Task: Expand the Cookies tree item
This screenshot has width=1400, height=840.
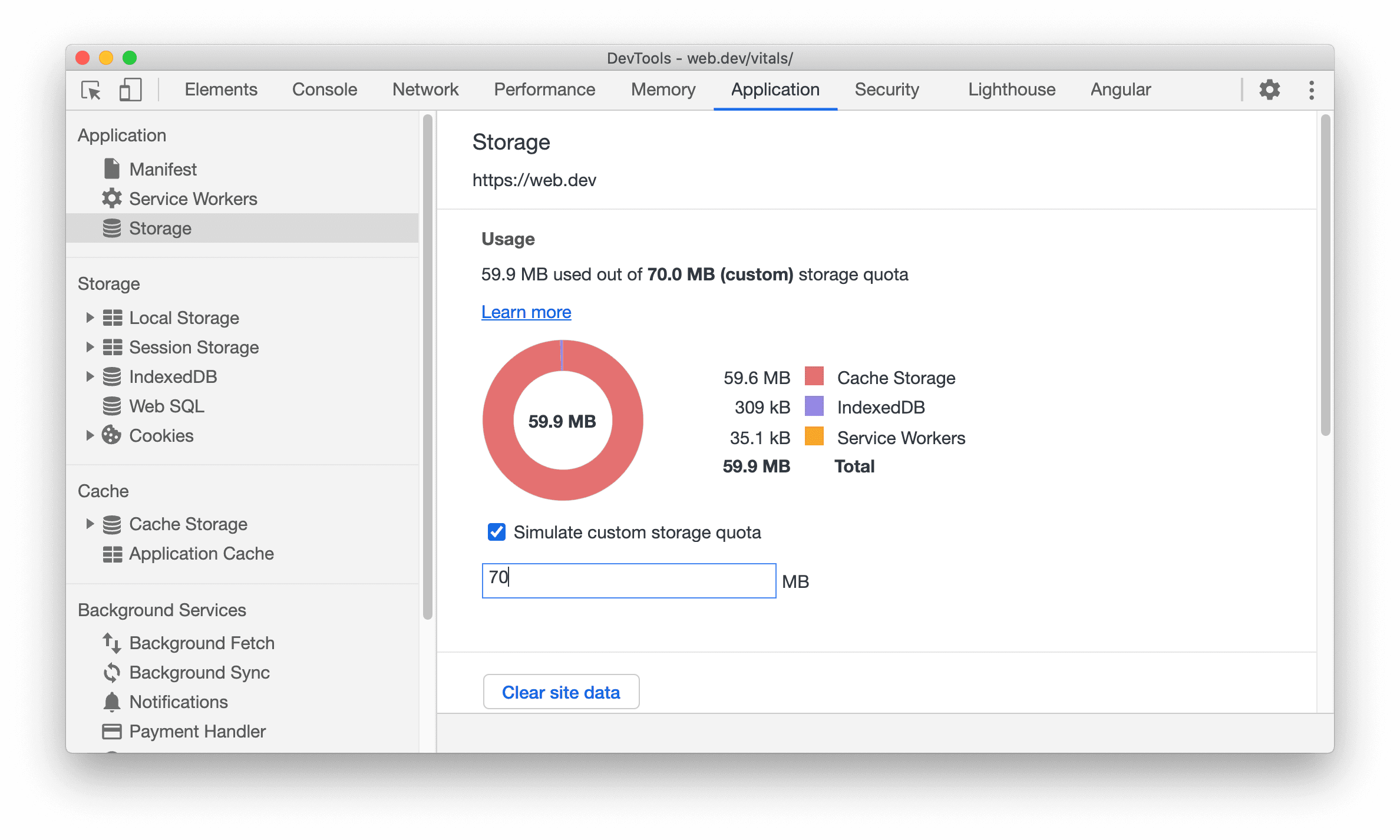Action: pos(89,435)
